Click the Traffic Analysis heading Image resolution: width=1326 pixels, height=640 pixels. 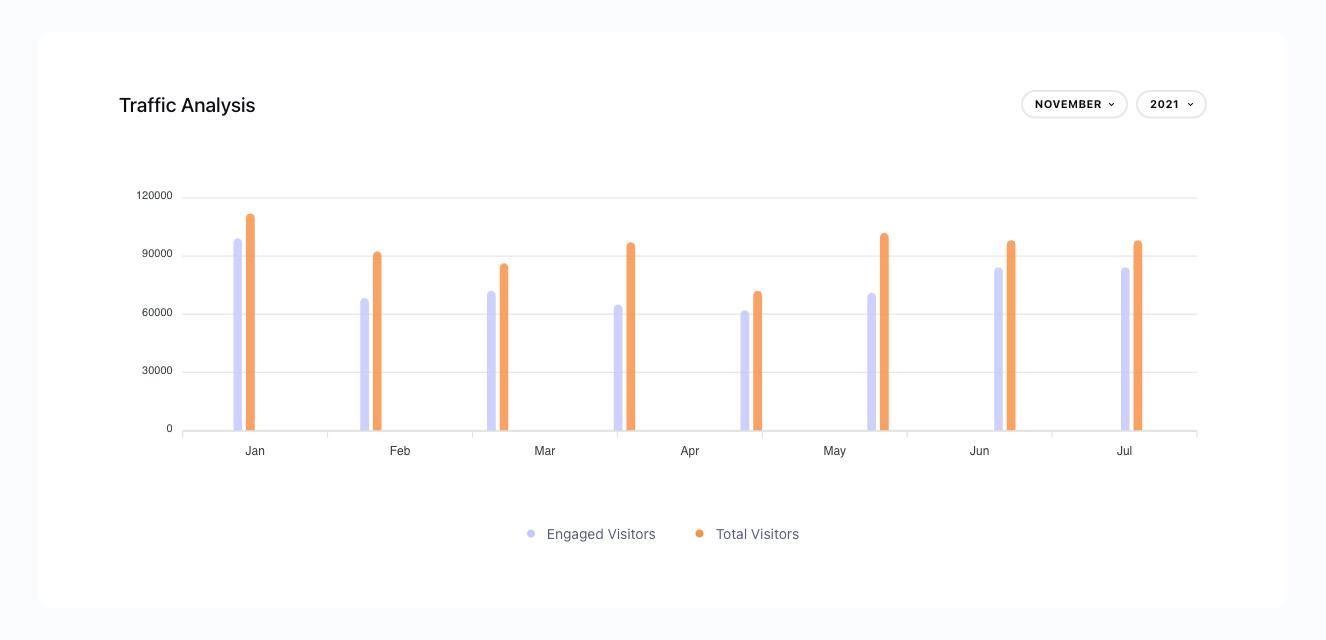[x=187, y=105]
